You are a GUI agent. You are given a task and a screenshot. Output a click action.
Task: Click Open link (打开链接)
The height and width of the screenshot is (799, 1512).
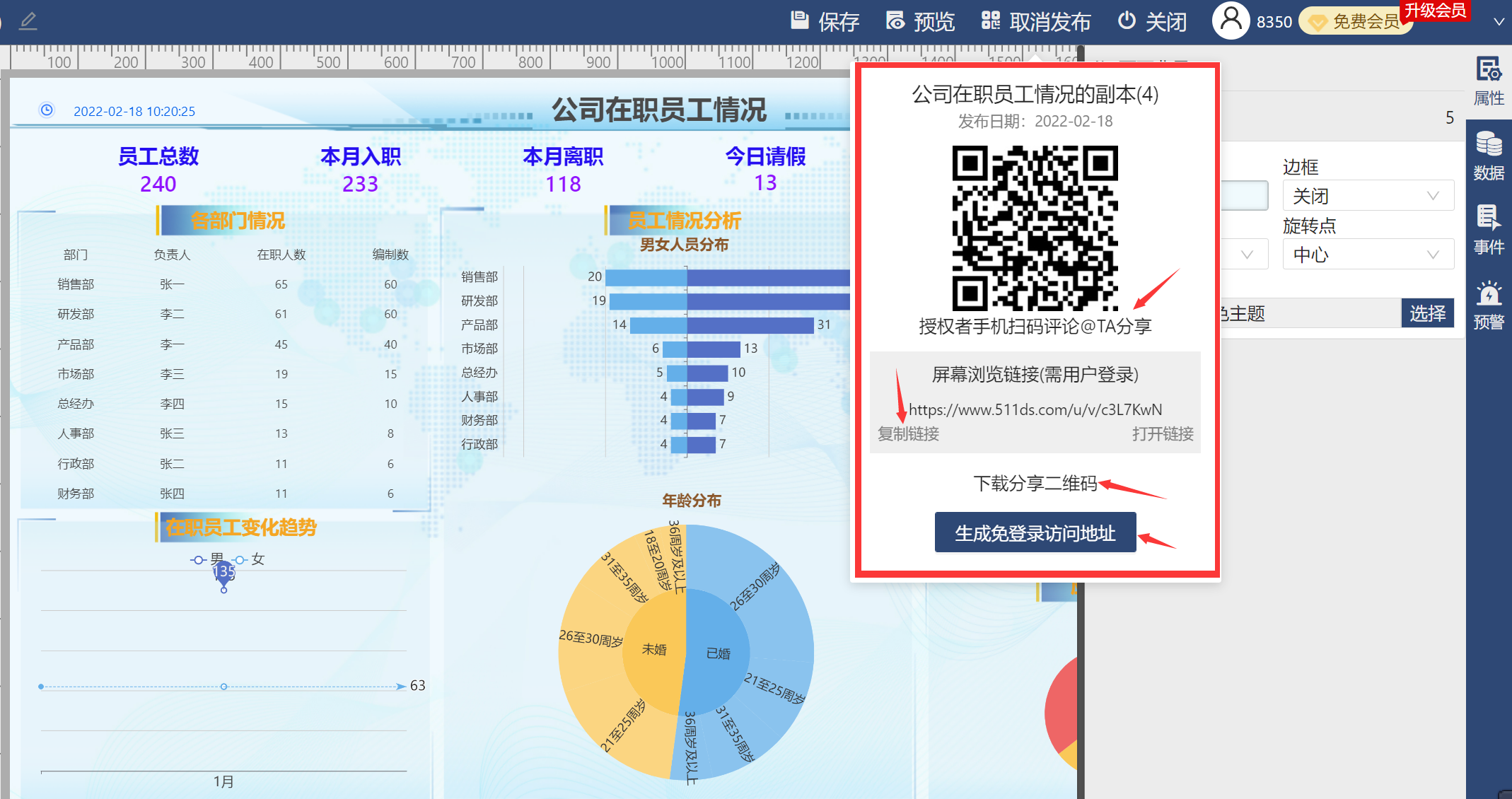click(1163, 433)
